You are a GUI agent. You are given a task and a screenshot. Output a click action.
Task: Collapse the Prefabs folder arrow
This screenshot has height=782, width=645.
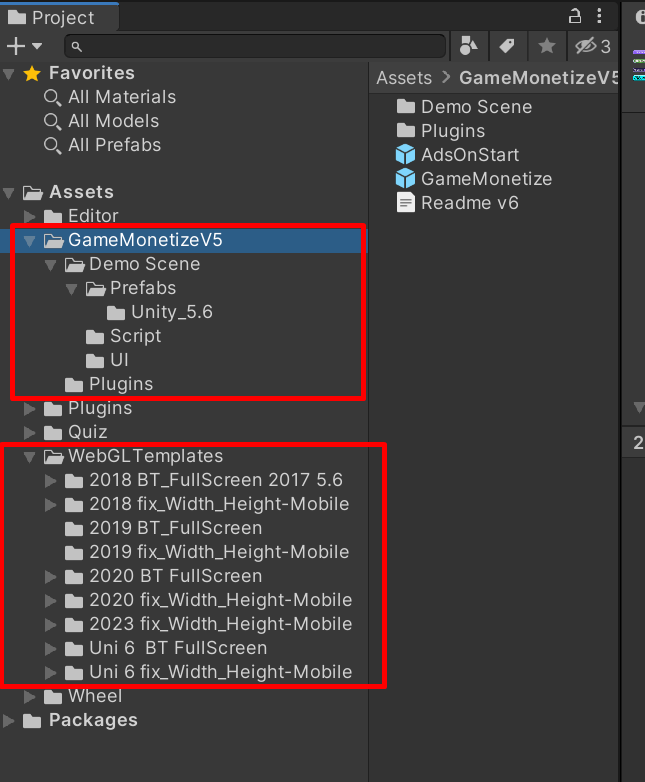[x=72, y=289]
